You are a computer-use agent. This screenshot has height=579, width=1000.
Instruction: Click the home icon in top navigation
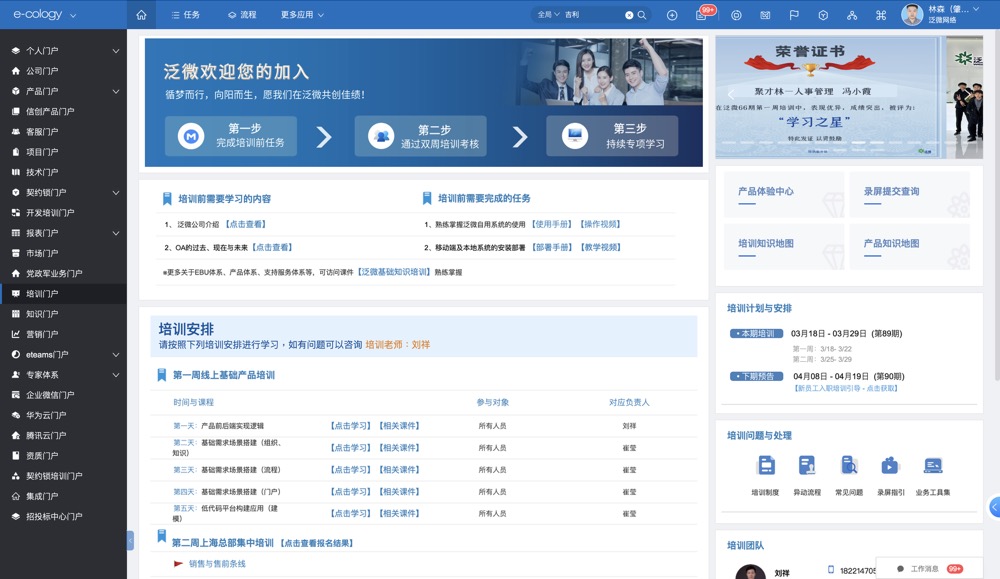tap(141, 15)
